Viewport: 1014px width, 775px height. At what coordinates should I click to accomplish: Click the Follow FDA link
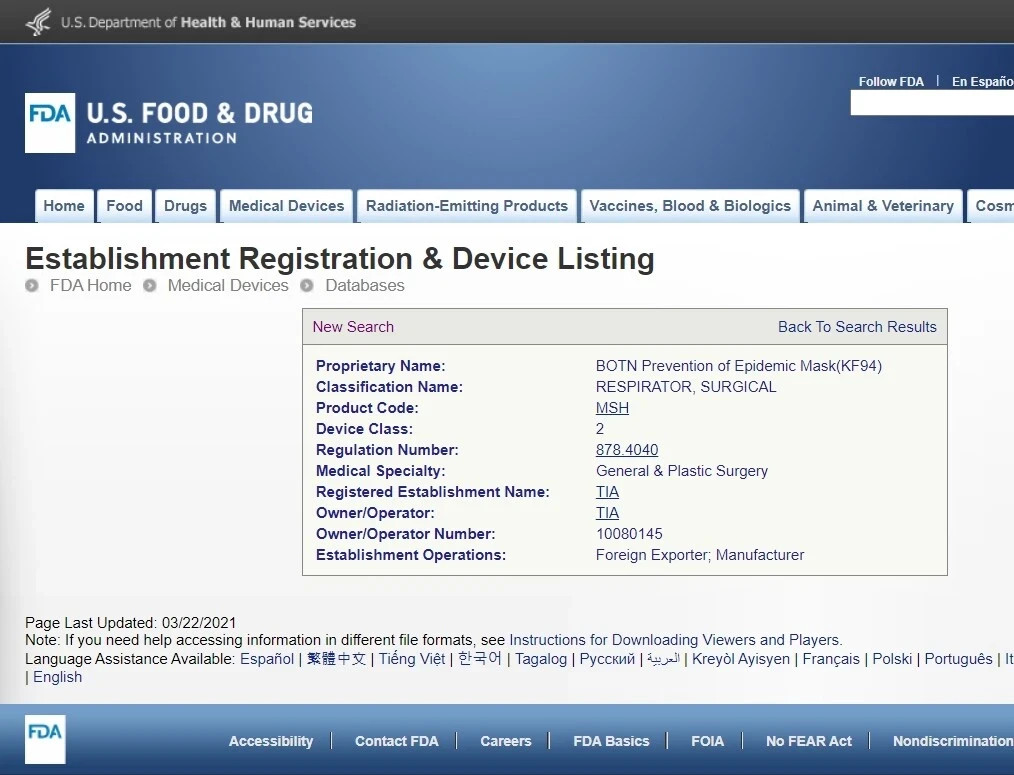890,82
